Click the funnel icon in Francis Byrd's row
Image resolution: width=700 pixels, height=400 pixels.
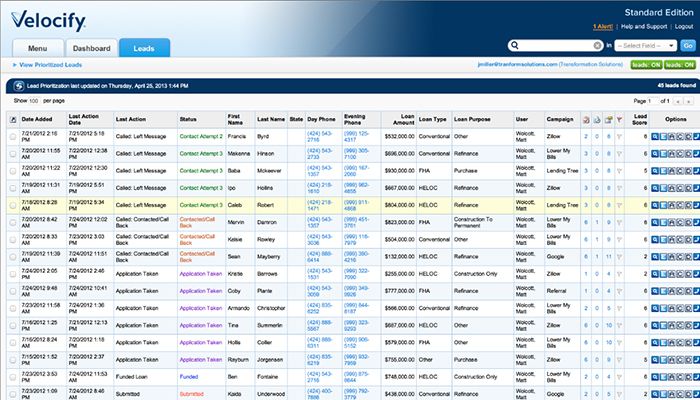(x=619, y=137)
